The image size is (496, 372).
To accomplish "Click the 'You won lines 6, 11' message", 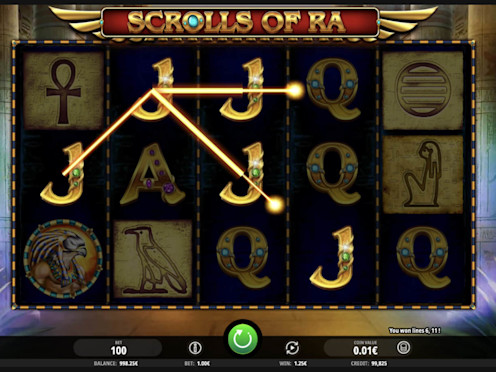I will point(415,331).
